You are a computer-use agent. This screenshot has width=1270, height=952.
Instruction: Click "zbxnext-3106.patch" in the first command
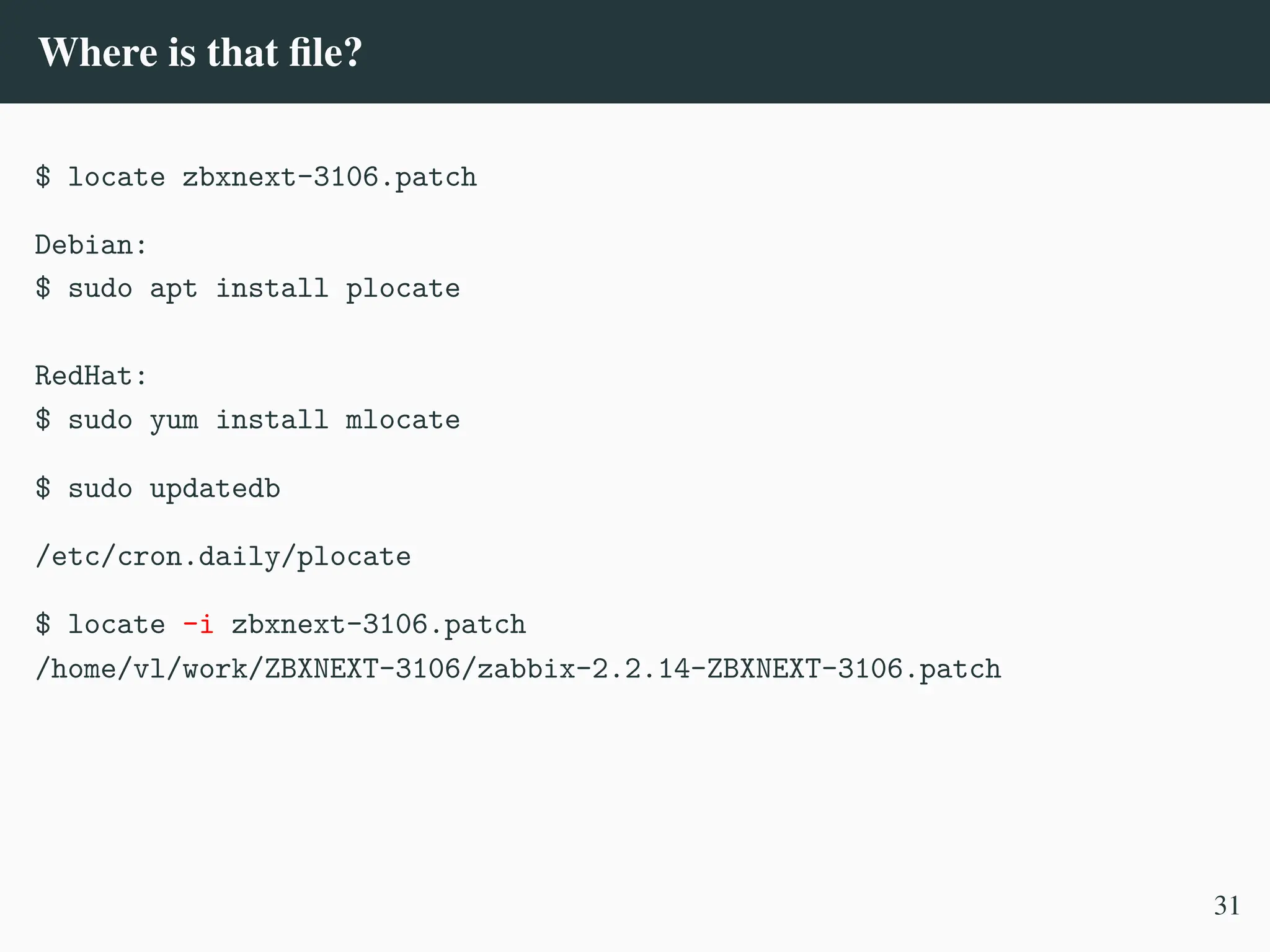[329, 178]
